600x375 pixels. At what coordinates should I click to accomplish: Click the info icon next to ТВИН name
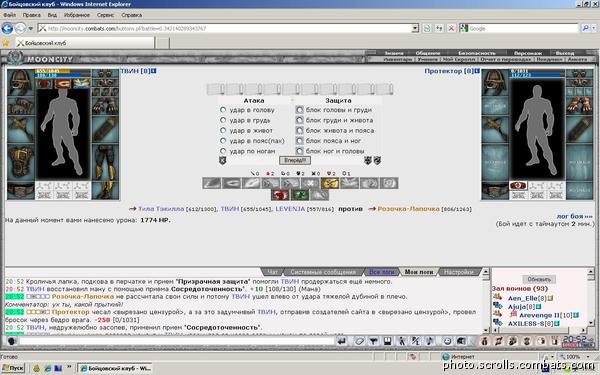(x=154, y=71)
